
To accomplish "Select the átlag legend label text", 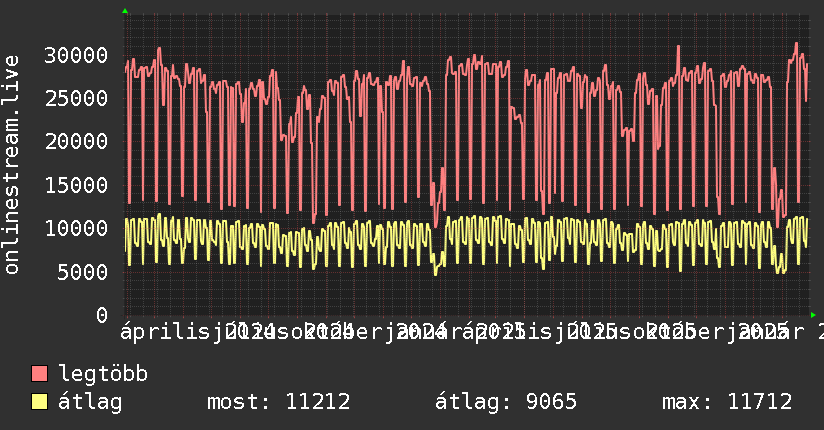I will pos(90,402).
